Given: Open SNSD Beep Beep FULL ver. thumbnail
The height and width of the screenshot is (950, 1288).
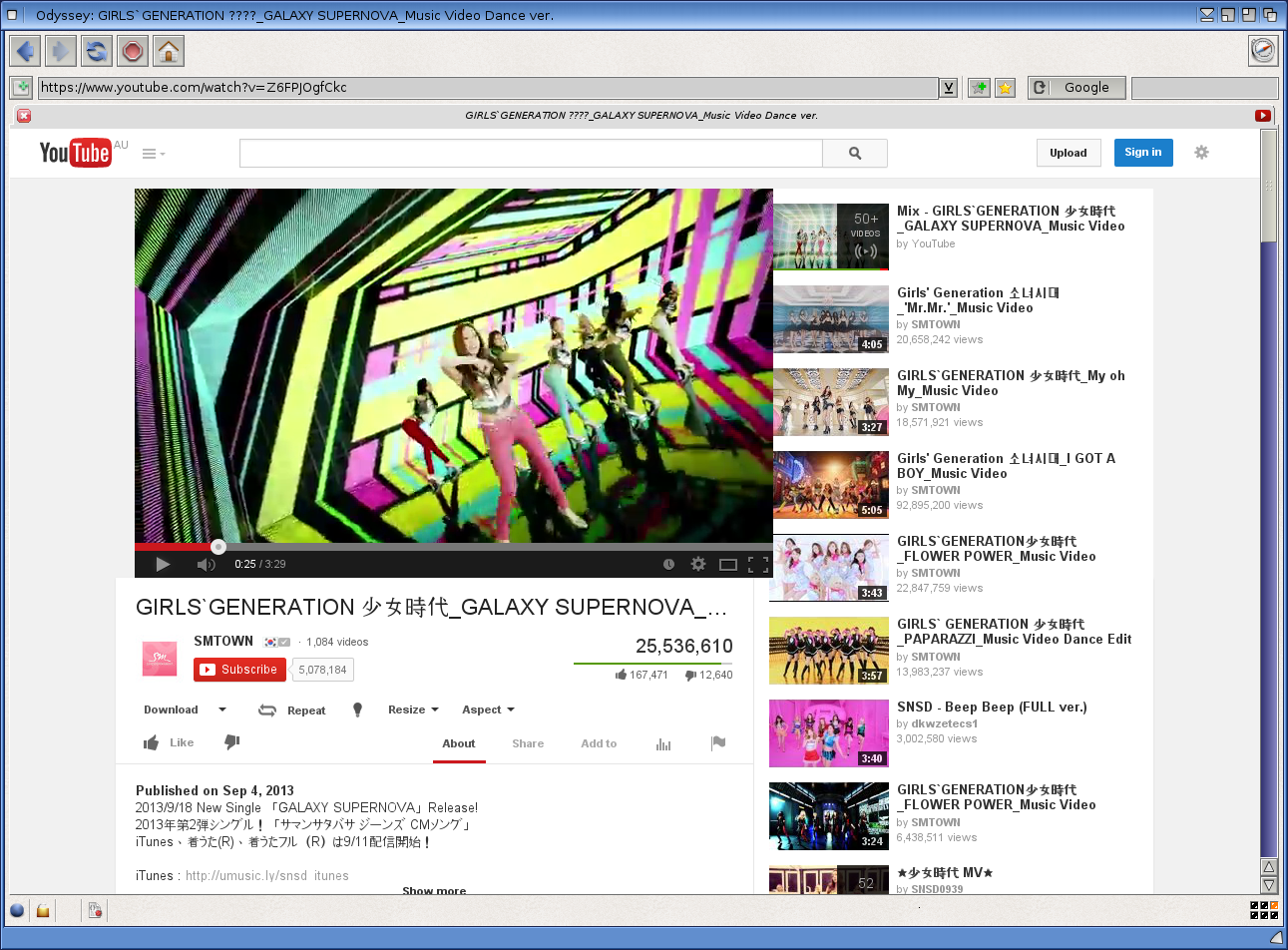Looking at the screenshot, I should pos(829,733).
